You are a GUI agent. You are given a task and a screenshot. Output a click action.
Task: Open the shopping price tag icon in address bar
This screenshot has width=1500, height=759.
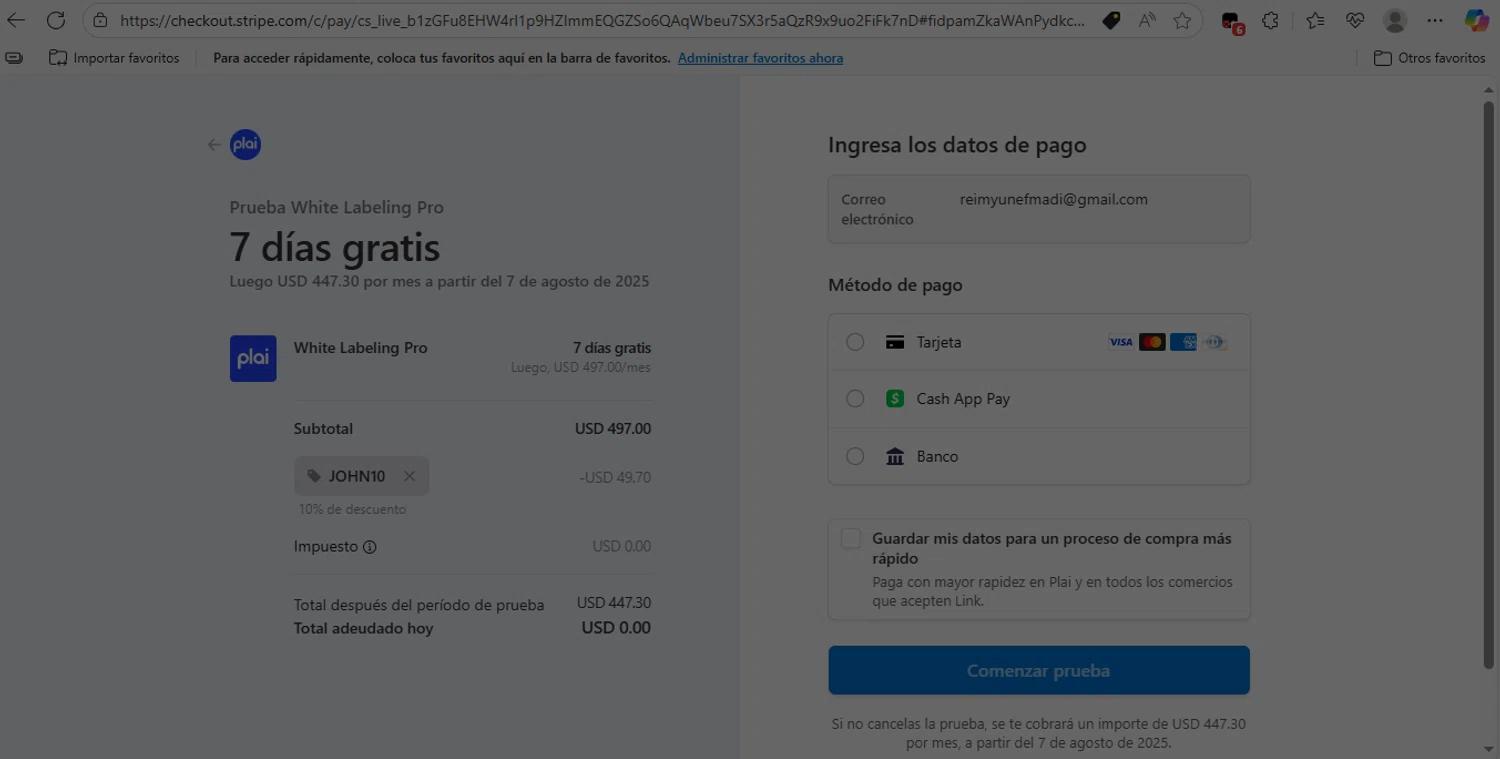[x=1111, y=20]
